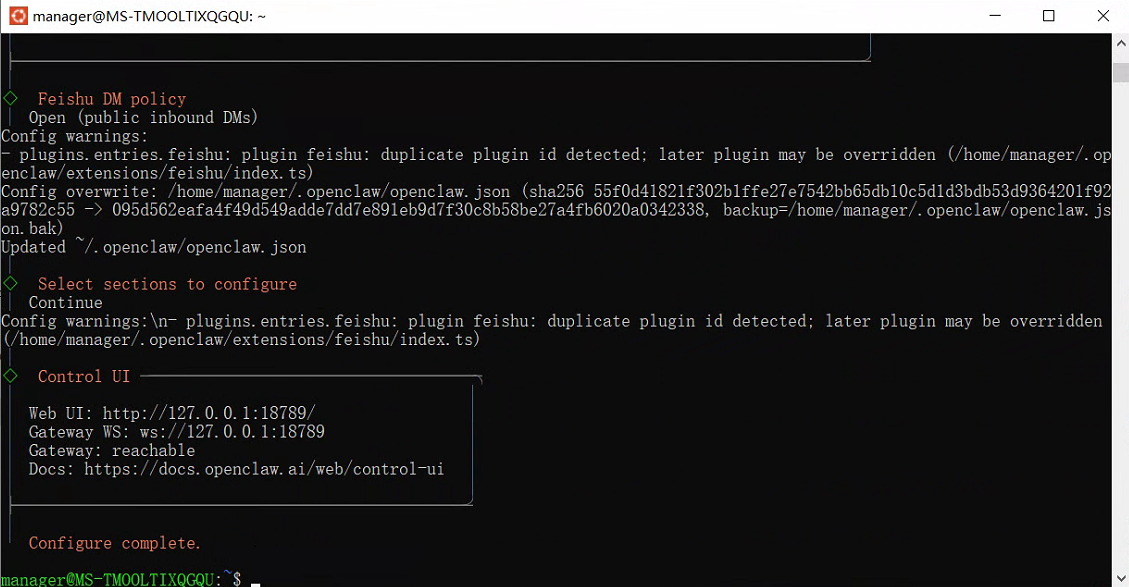Image resolution: width=1129 pixels, height=587 pixels.
Task: Open docs.openclaw.ai control-ui docs link
Action: click(264, 469)
